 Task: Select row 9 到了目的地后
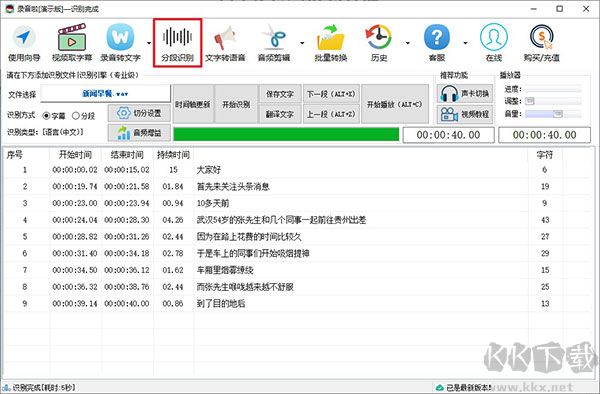point(221,303)
